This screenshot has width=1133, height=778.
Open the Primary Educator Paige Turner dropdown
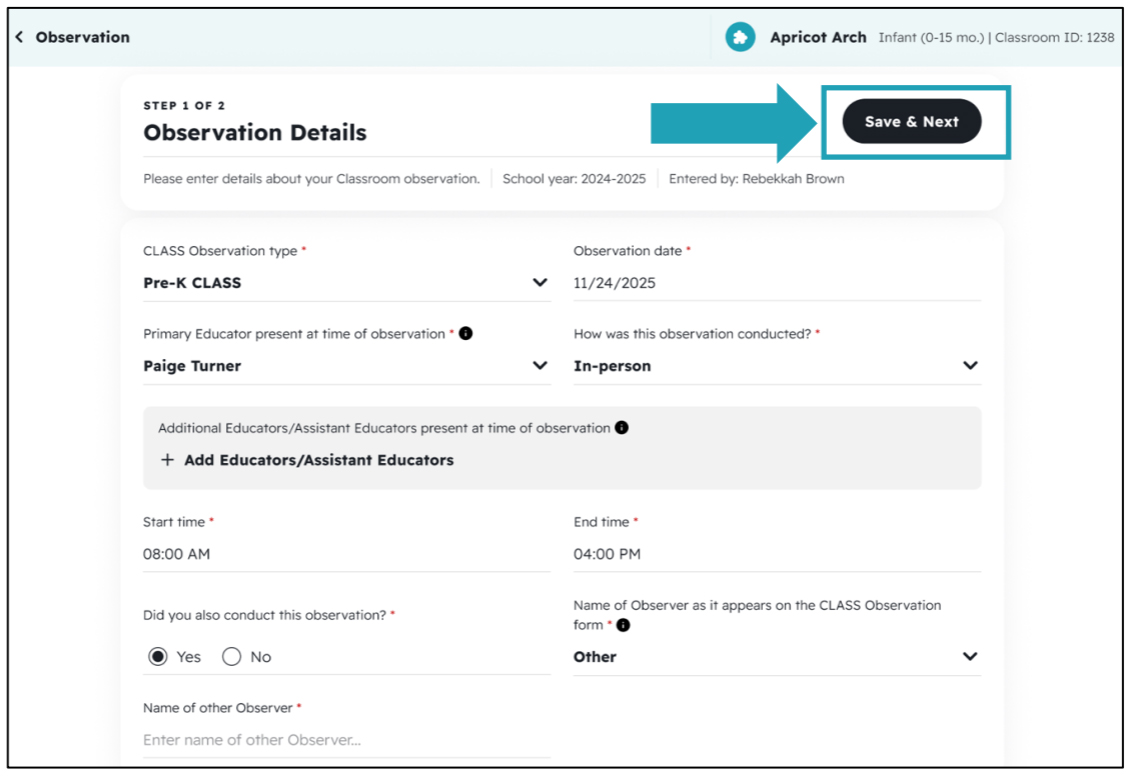point(347,366)
